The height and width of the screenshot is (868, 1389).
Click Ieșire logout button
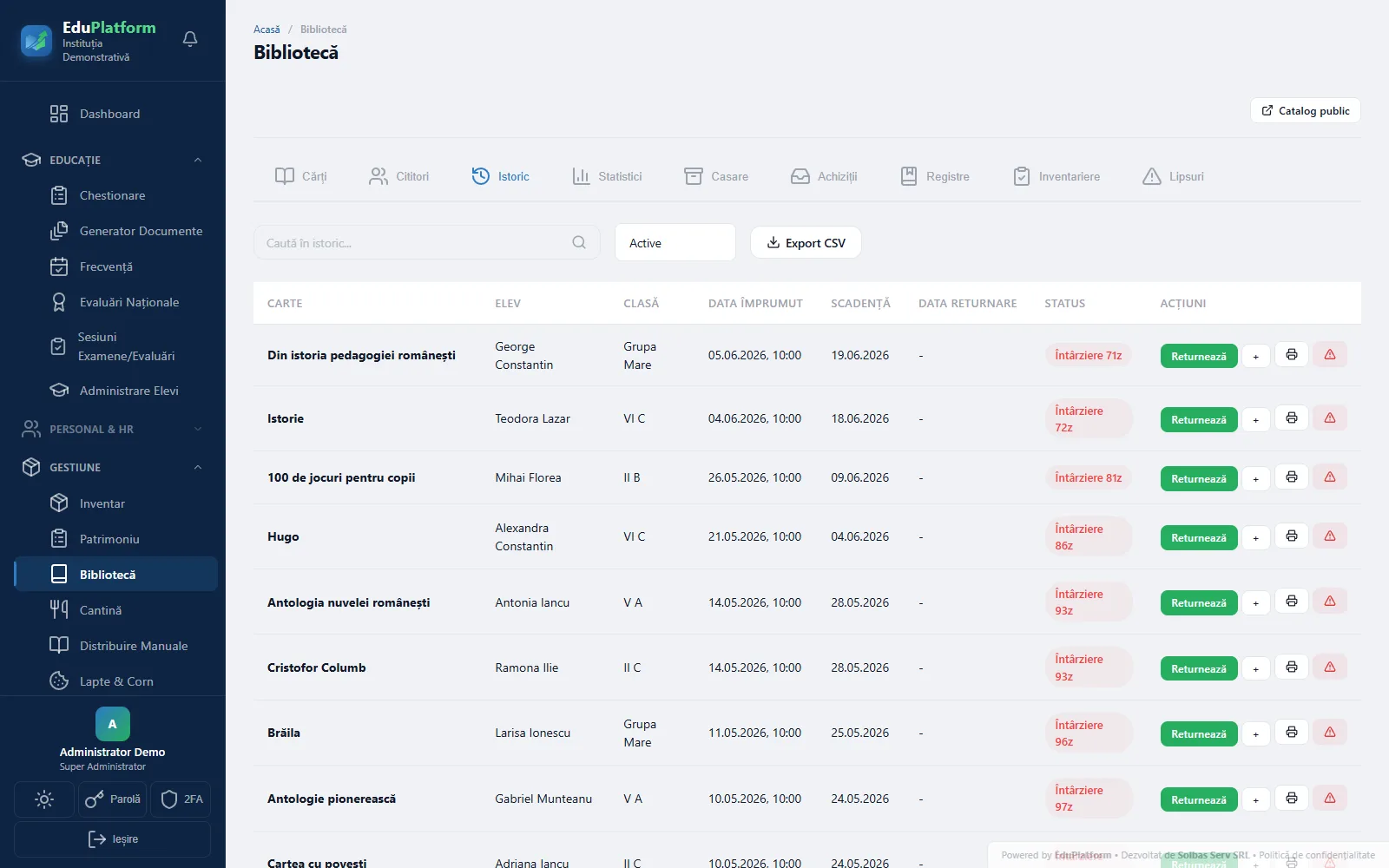coord(113,839)
